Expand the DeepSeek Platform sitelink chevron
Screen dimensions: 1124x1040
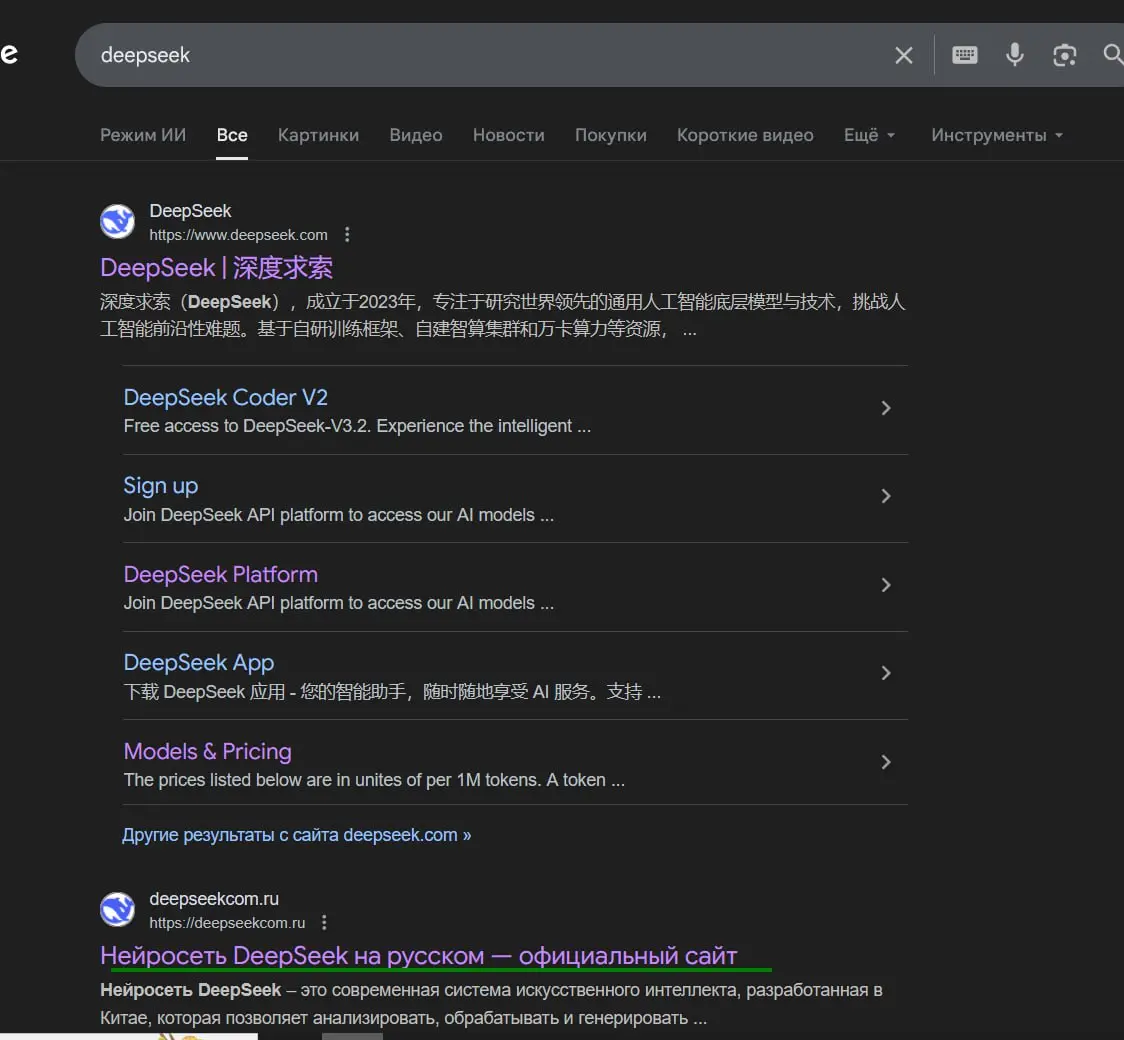[x=885, y=585]
